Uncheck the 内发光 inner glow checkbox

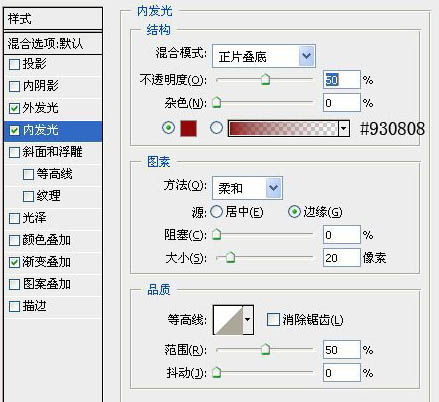pyautogui.click(x=14, y=130)
